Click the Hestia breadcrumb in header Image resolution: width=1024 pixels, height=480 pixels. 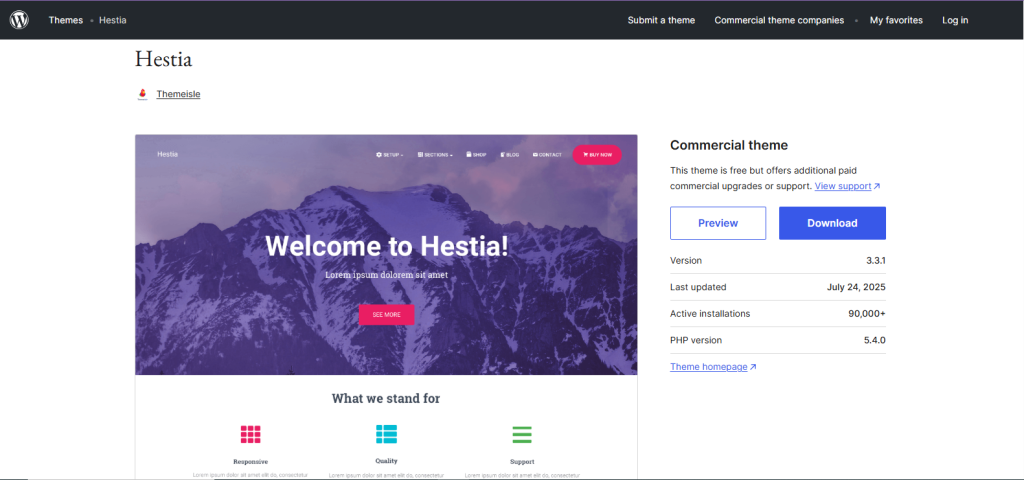pos(113,20)
